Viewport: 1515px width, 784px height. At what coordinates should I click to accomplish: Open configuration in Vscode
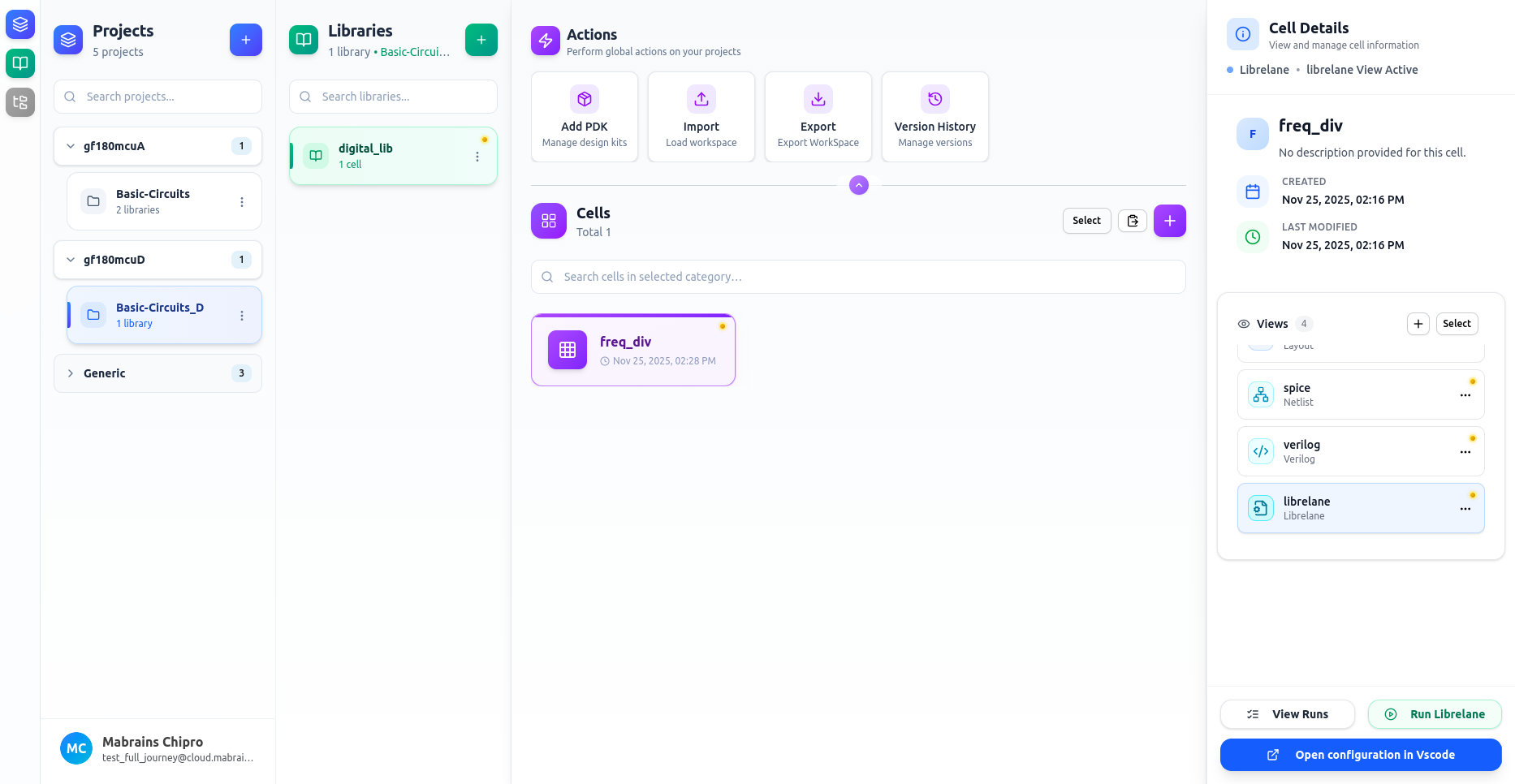(1360, 755)
